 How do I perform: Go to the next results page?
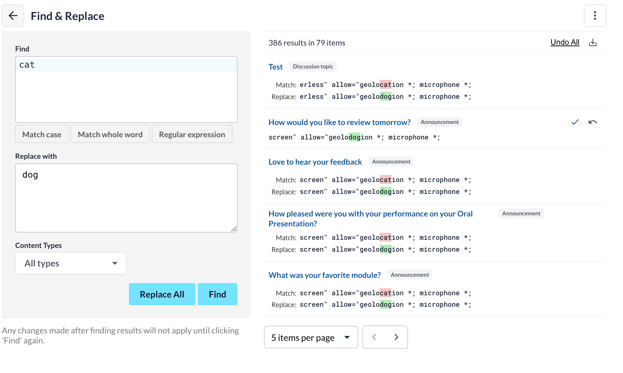(396, 337)
